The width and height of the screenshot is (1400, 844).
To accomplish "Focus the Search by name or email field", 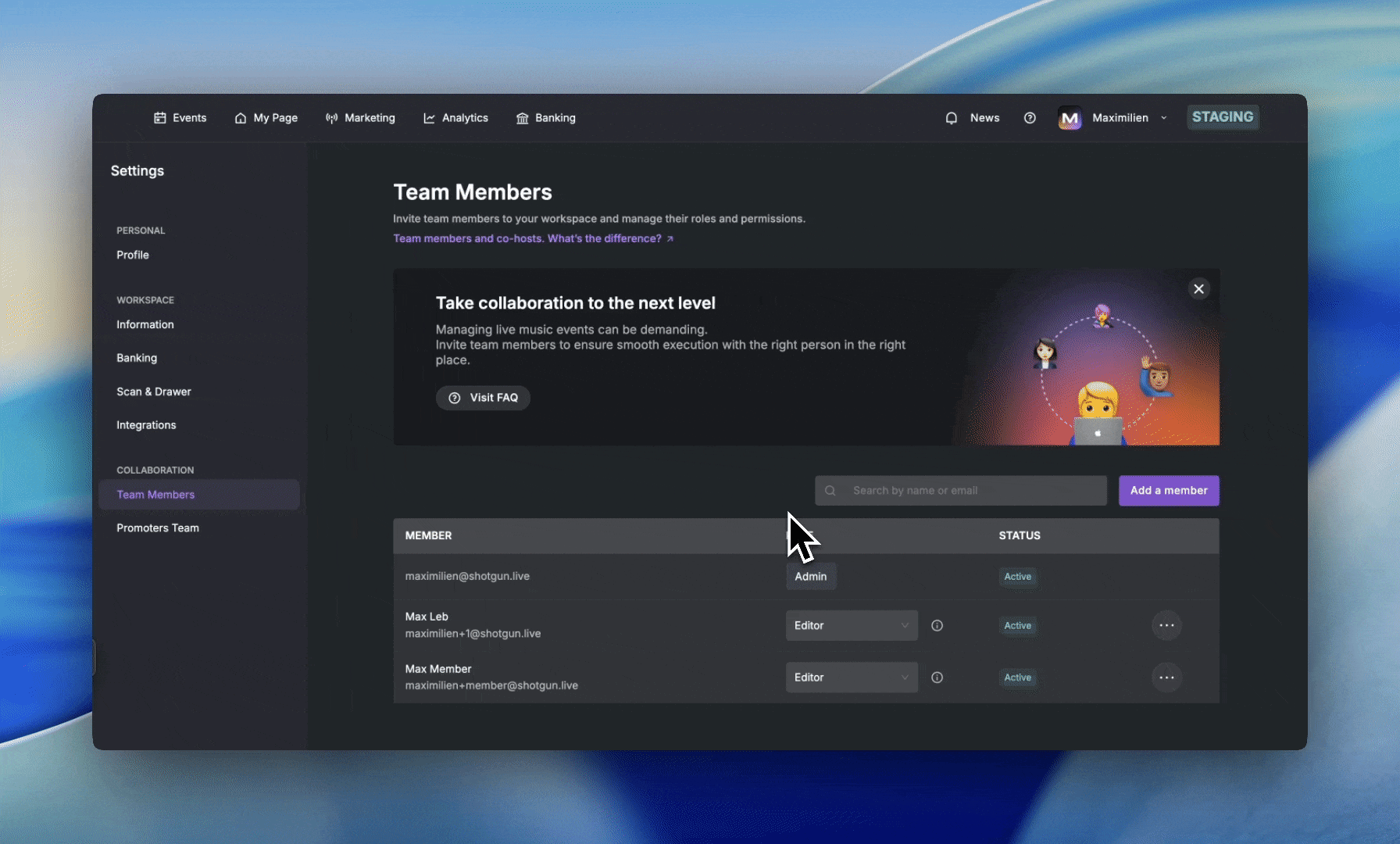I will [x=961, y=491].
